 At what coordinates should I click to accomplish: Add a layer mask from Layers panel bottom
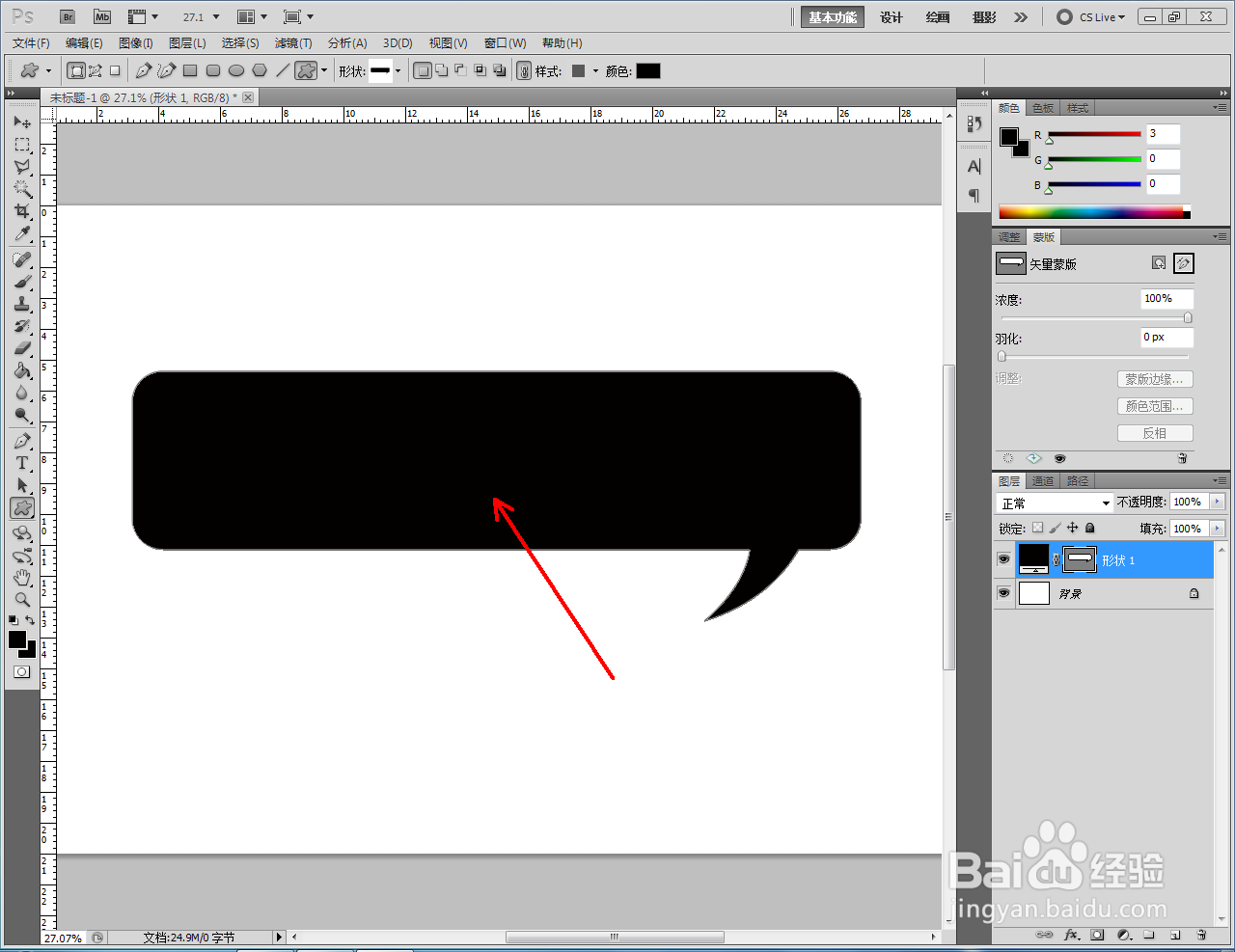click(1097, 935)
